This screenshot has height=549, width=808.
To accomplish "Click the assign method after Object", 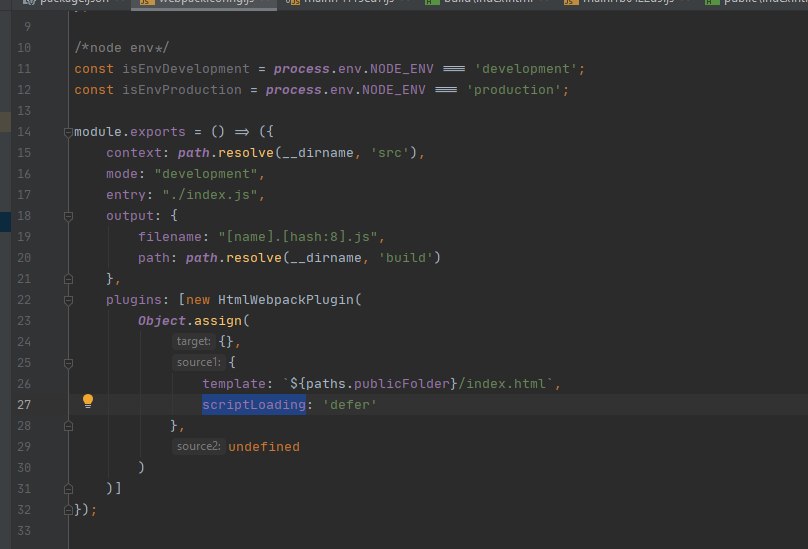I will [218, 321].
